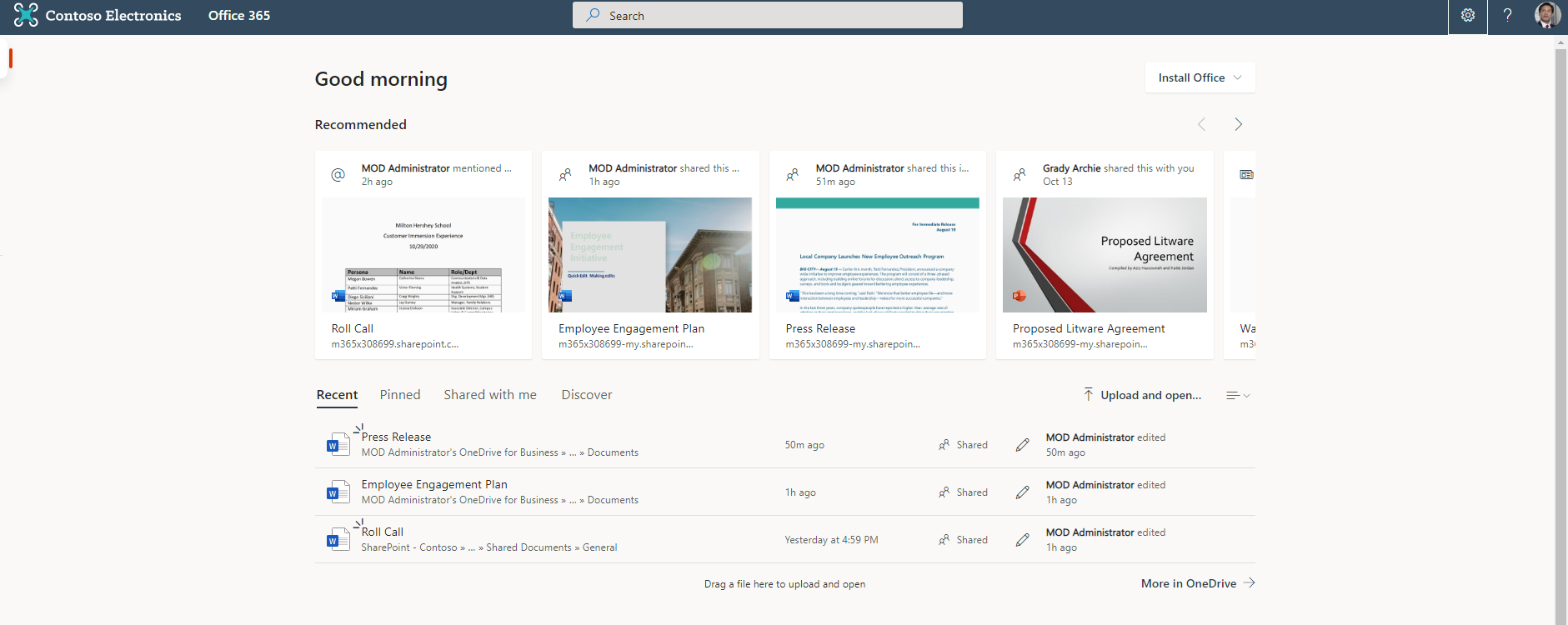
Task: Click the edit pencil icon in Employee Engagement Plan row
Action: tap(1023, 492)
